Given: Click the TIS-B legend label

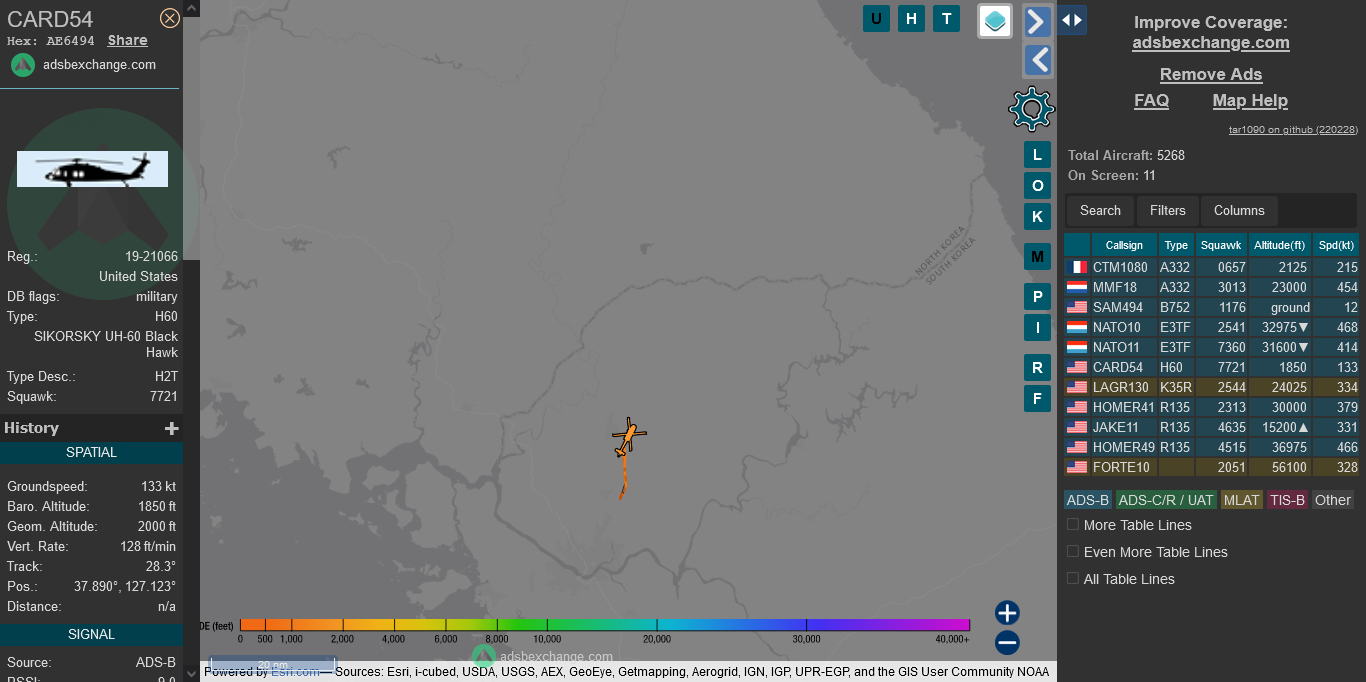Looking at the screenshot, I should [x=1288, y=500].
